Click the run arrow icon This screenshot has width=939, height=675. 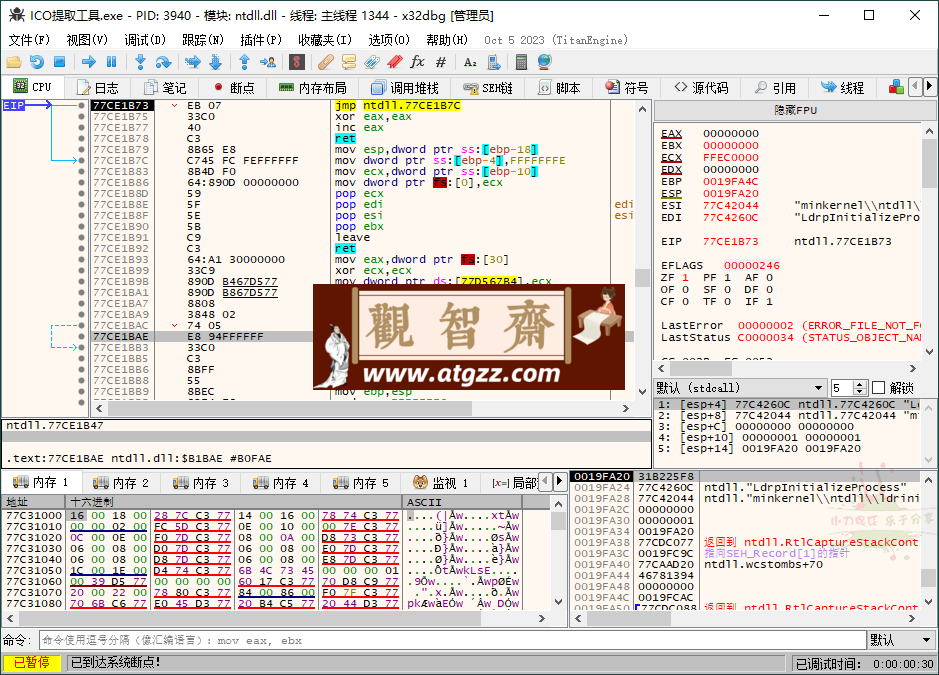point(89,62)
